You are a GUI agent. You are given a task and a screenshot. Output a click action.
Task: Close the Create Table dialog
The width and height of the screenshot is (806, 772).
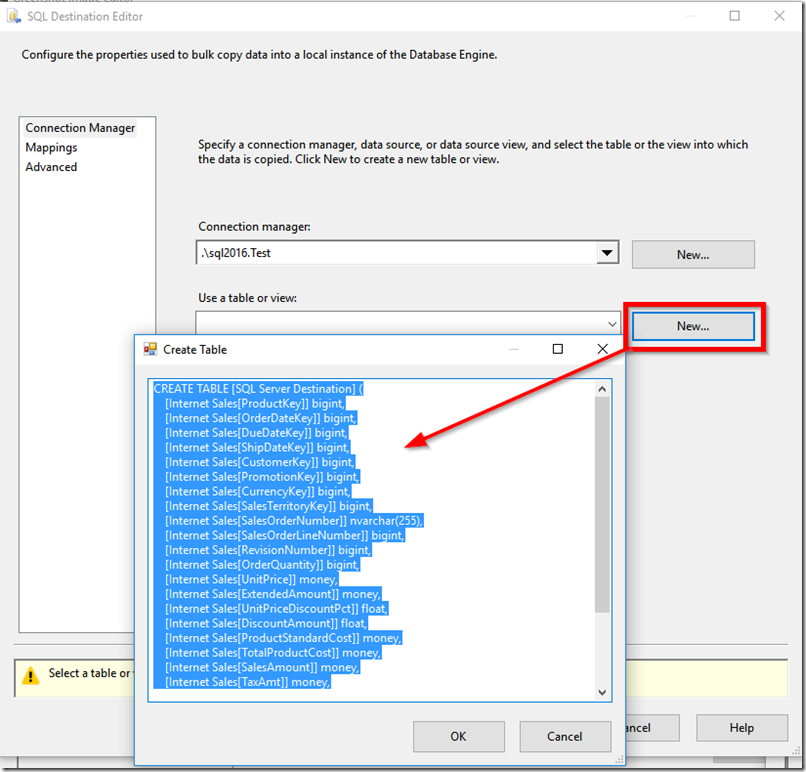[602, 350]
